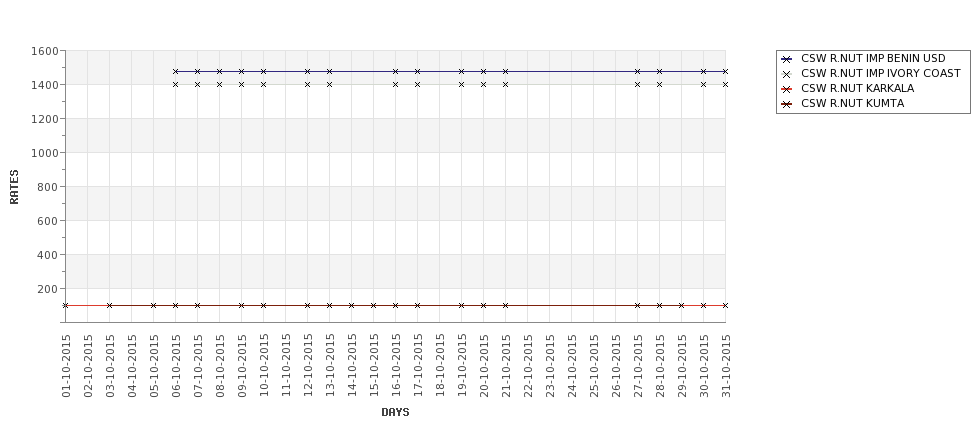Click the 21-10-2015 date label
The image size is (975, 429).
[506, 366]
